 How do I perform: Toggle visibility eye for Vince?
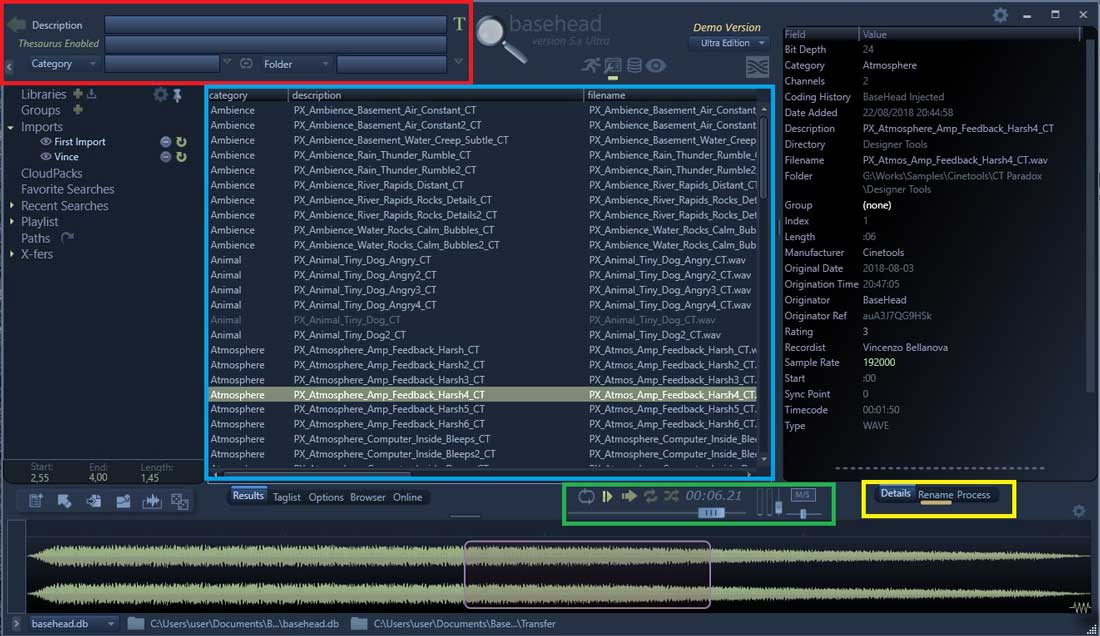pyautogui.click(x=46, y=157)
